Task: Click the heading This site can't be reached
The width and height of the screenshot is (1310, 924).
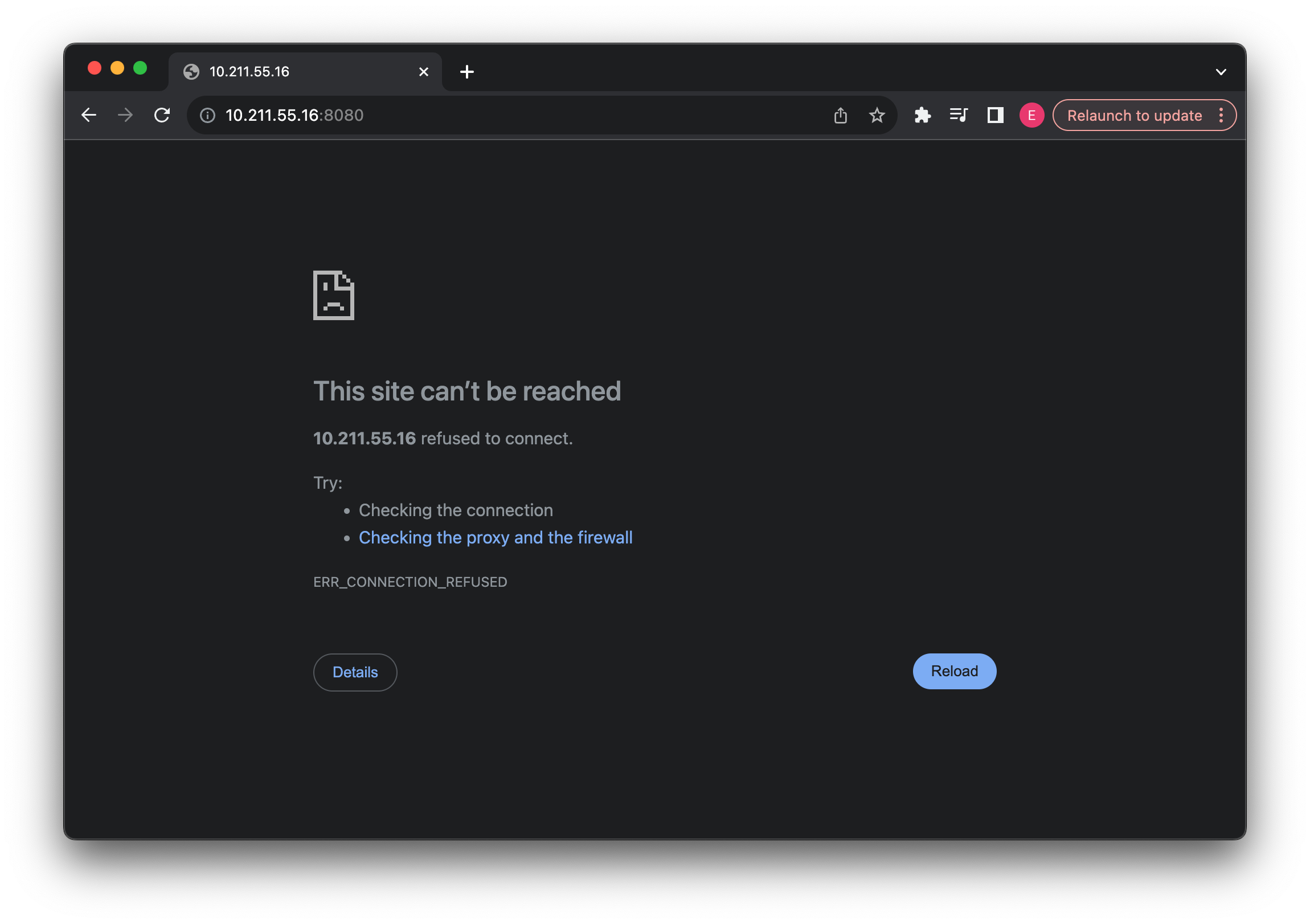Action: tap(466, 391)
